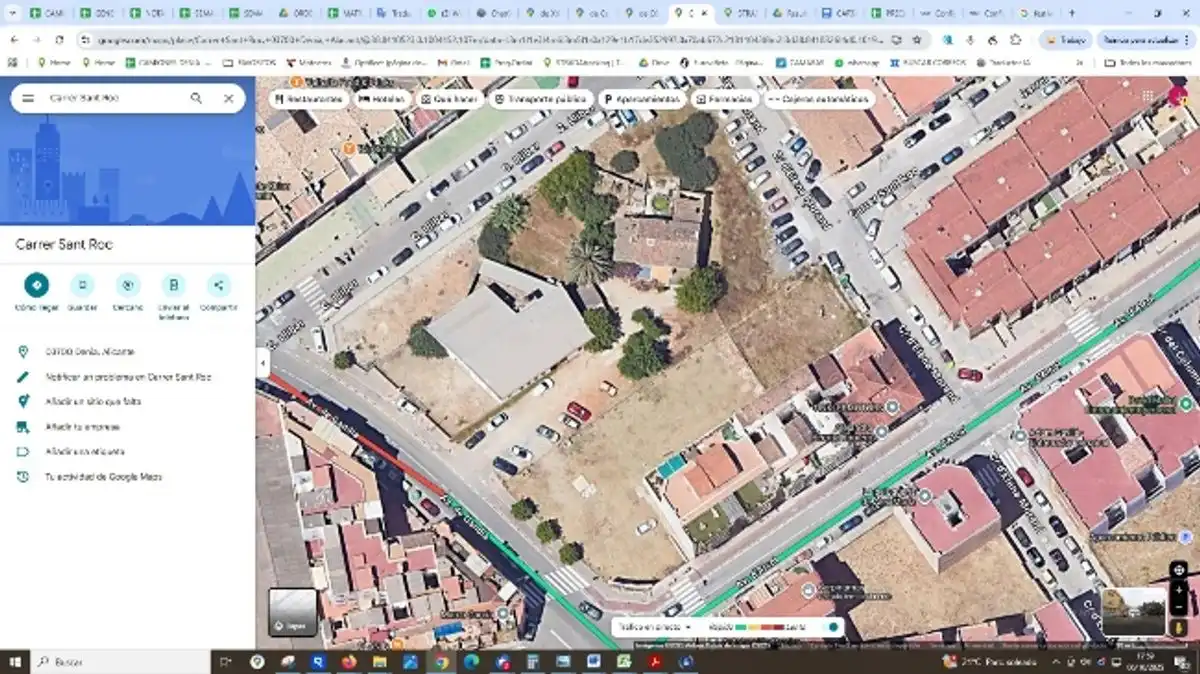Click Notificar un problema en Carrer Sant Roc
1200x674 pixels.
127,377
